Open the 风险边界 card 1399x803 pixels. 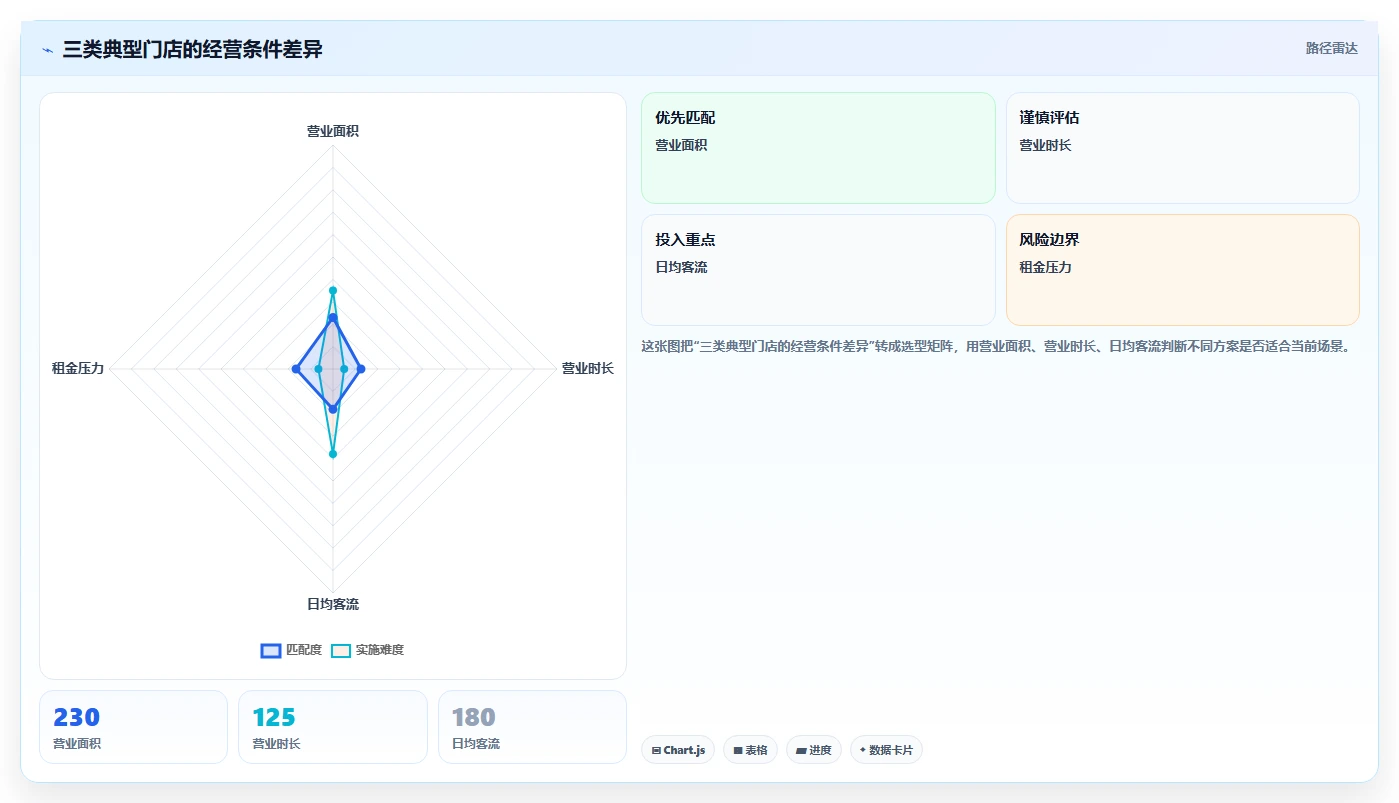point(1183,270)
